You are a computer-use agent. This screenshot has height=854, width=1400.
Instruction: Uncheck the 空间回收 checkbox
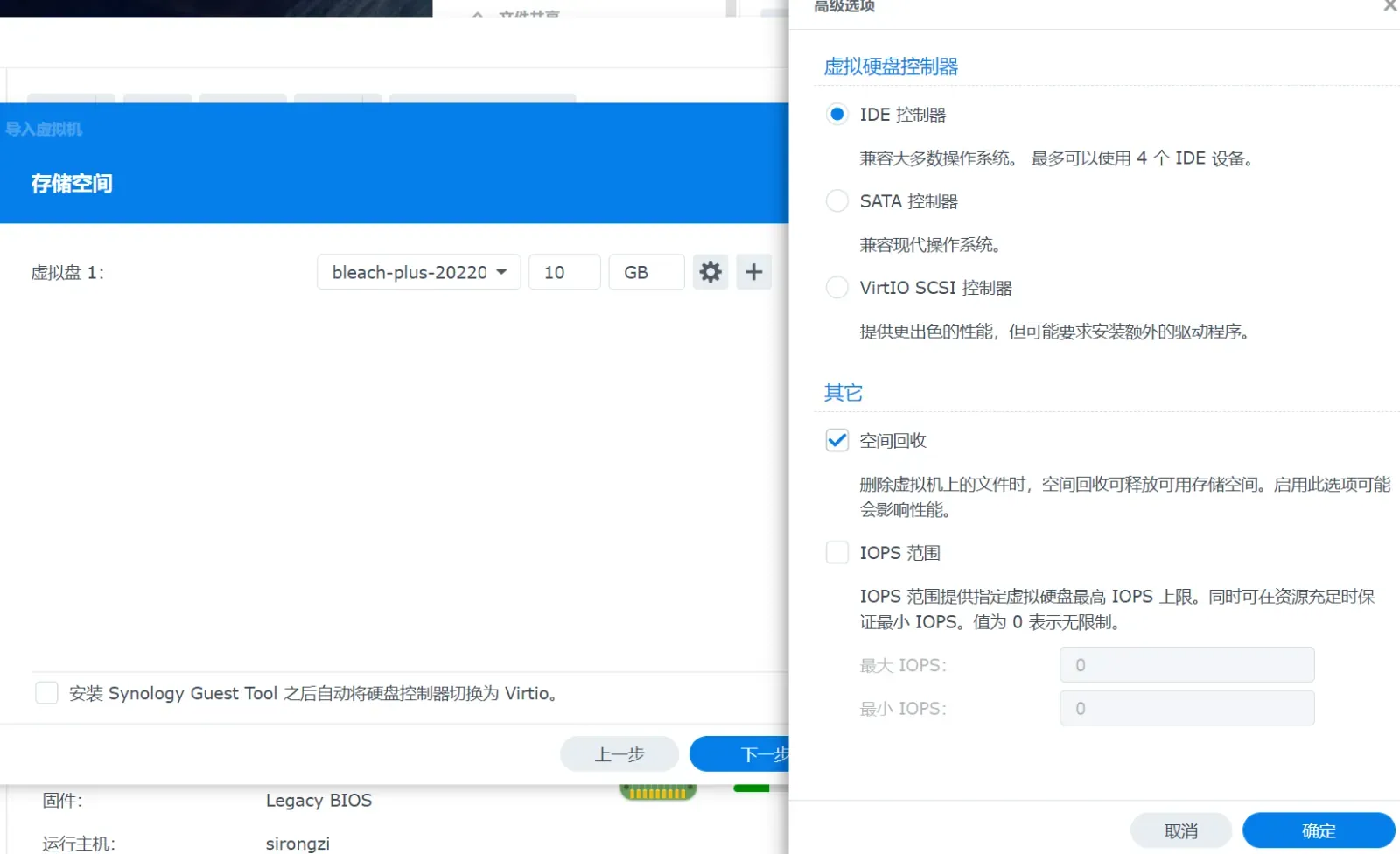click(837, 440)
